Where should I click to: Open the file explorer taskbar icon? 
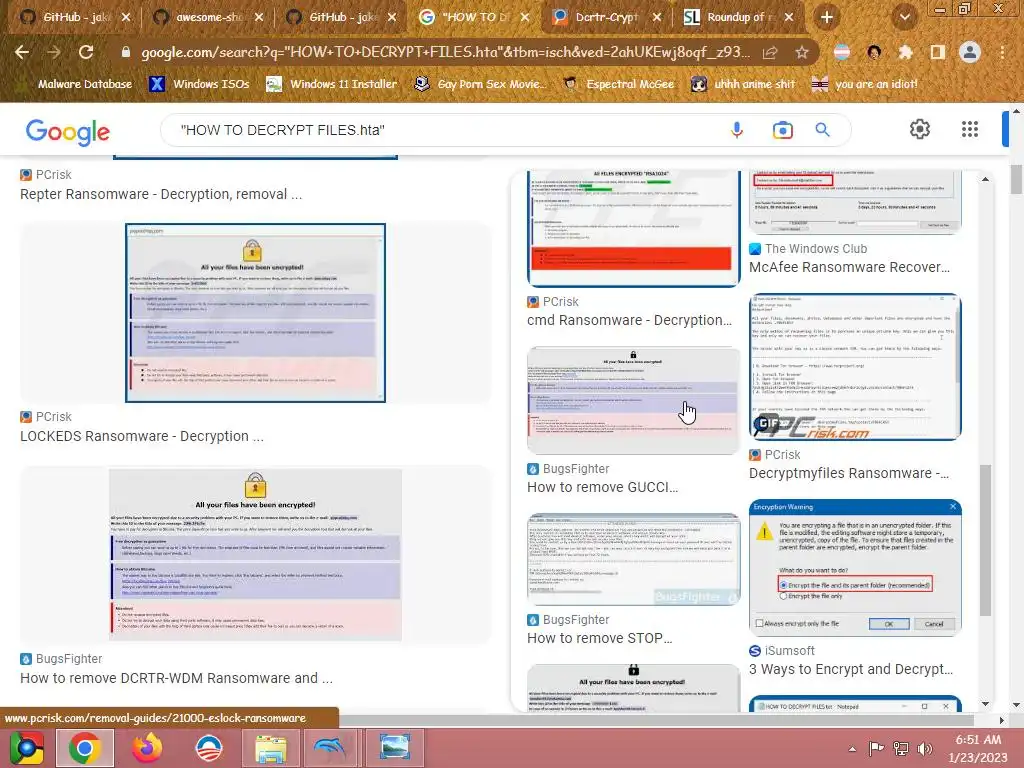(x=270, y=748)
